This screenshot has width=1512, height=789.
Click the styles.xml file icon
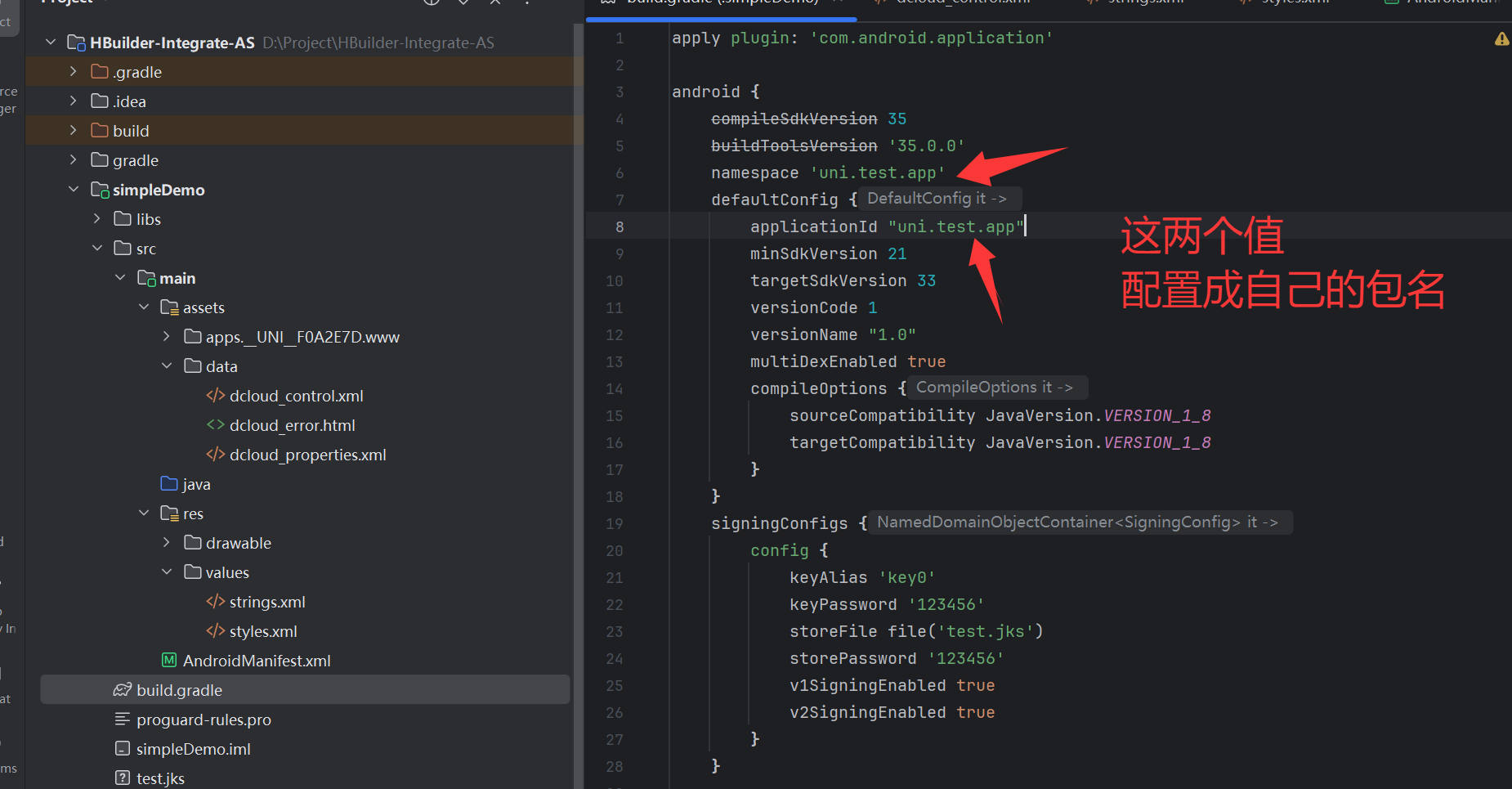216,630
